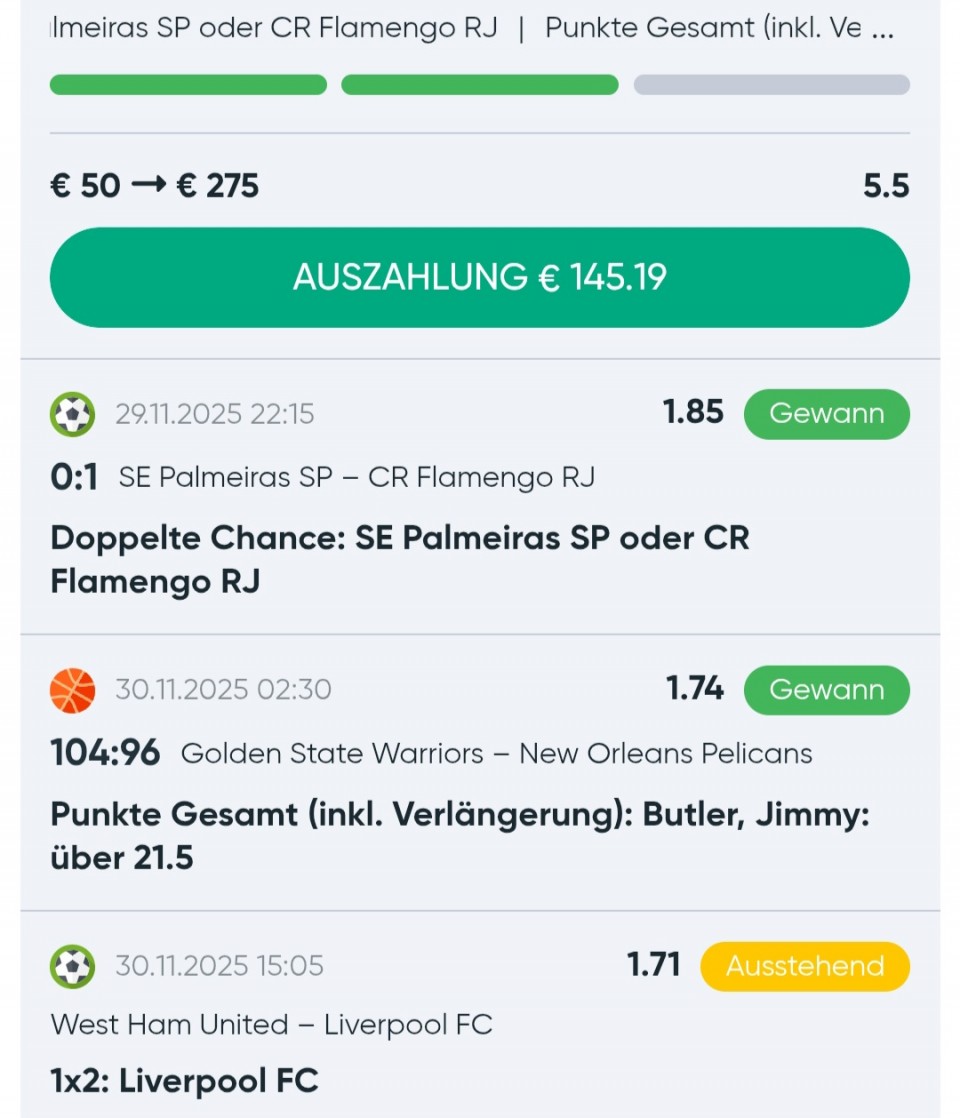The height and width of the screenshot is (1118, 960).
Task: Tap the 1.85 odds value
Action: pyautogui.click(x=693, y=412)
